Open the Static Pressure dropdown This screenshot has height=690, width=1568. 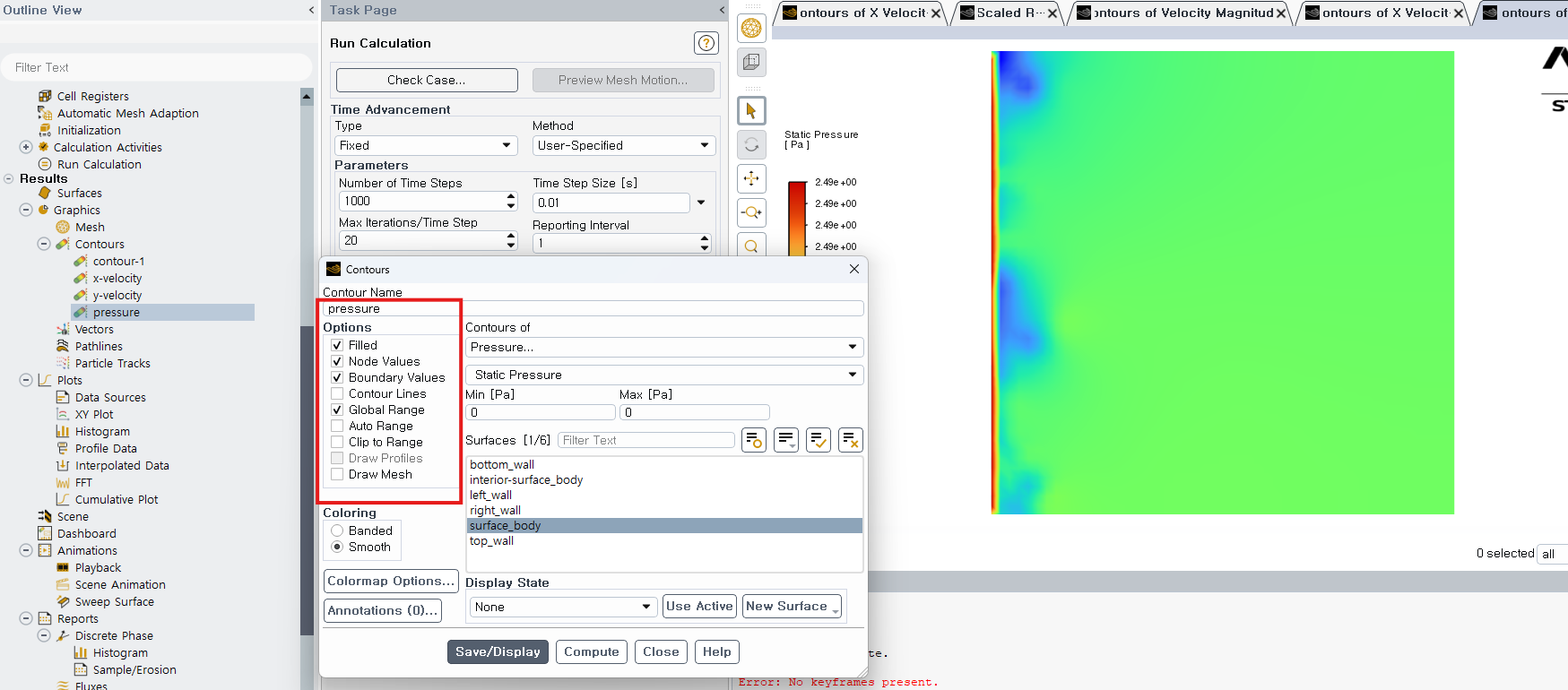663,375
